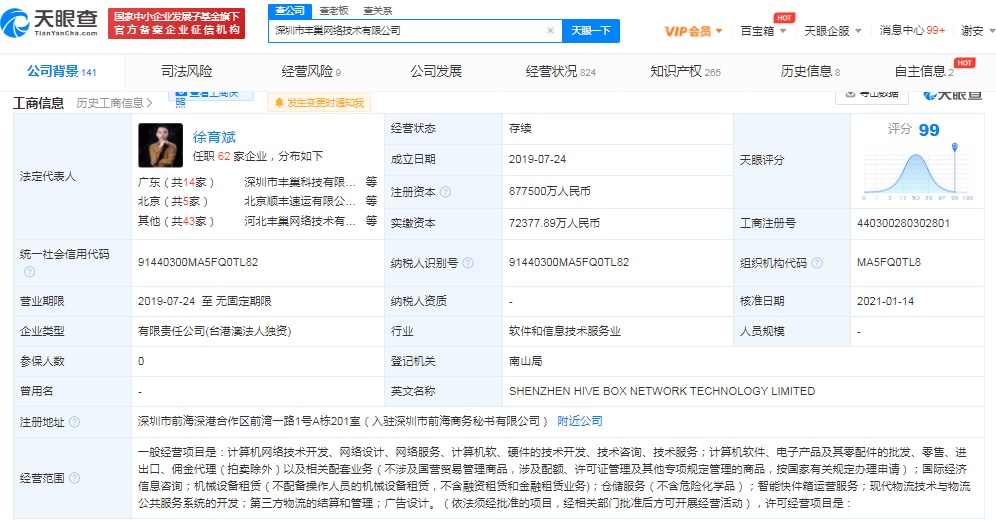Open 河北丰巢网络技术有 company link
This screenshot has height=520, width=996.
300,221
